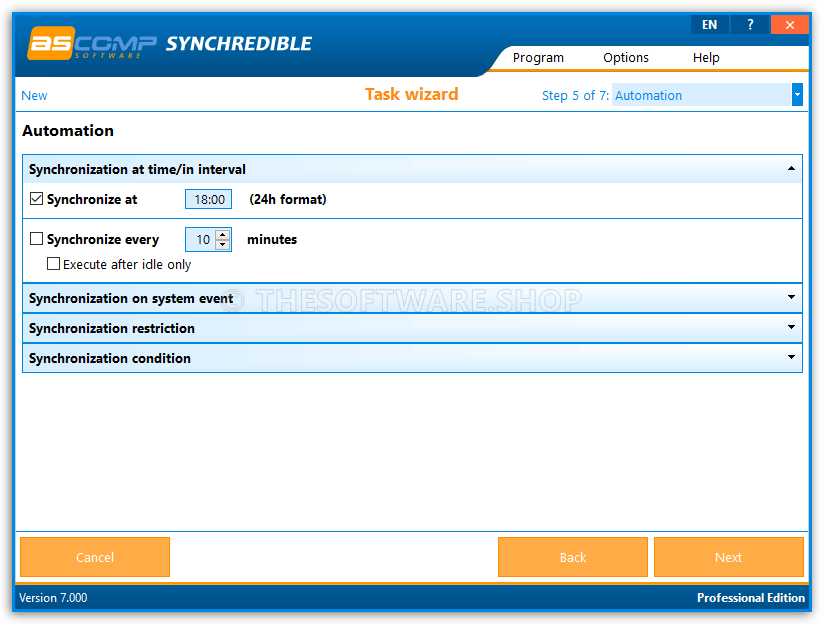Switch language with the EN button
The image size is (824, 624).
tap(709, 25)
